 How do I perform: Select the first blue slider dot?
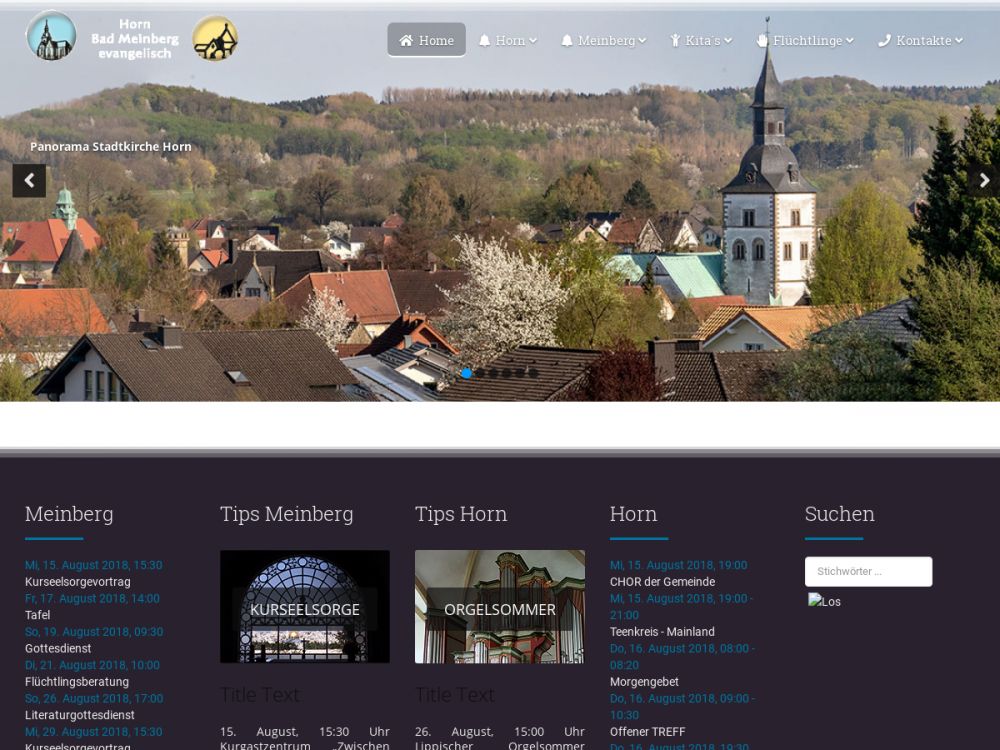click(466, 373)
